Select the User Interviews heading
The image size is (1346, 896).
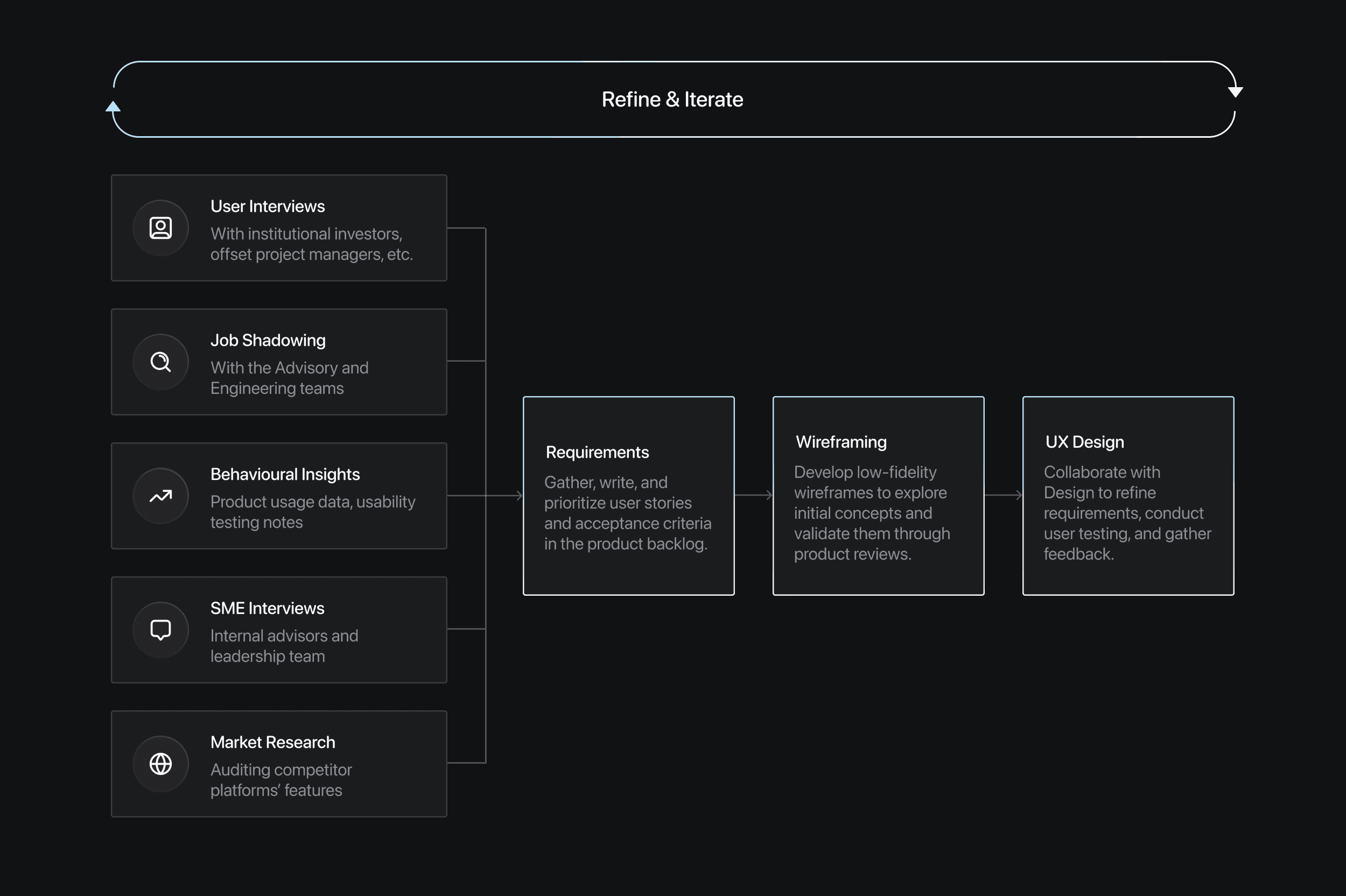[x=268, y=206]
